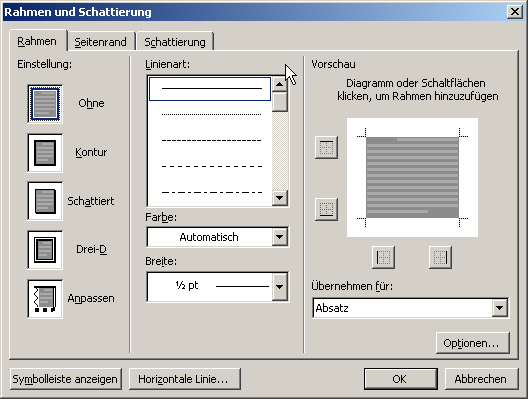
Task: Click the Symbolleiste anzeigen button
Action: [65, 379]
